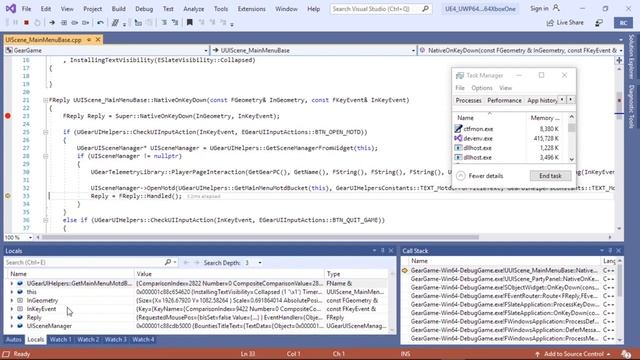Toggle the bookmark icon in toolbar
Screen dimensions: 640x360
[x=189, y=23]
